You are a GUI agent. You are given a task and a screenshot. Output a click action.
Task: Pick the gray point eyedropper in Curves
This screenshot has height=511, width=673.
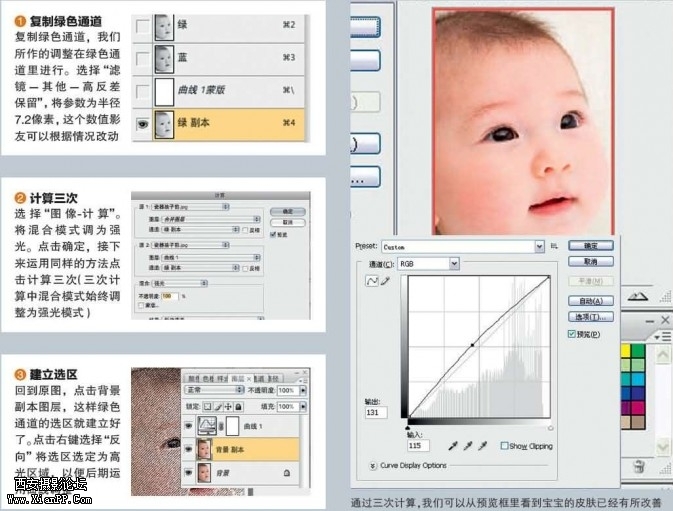(468, 446)
